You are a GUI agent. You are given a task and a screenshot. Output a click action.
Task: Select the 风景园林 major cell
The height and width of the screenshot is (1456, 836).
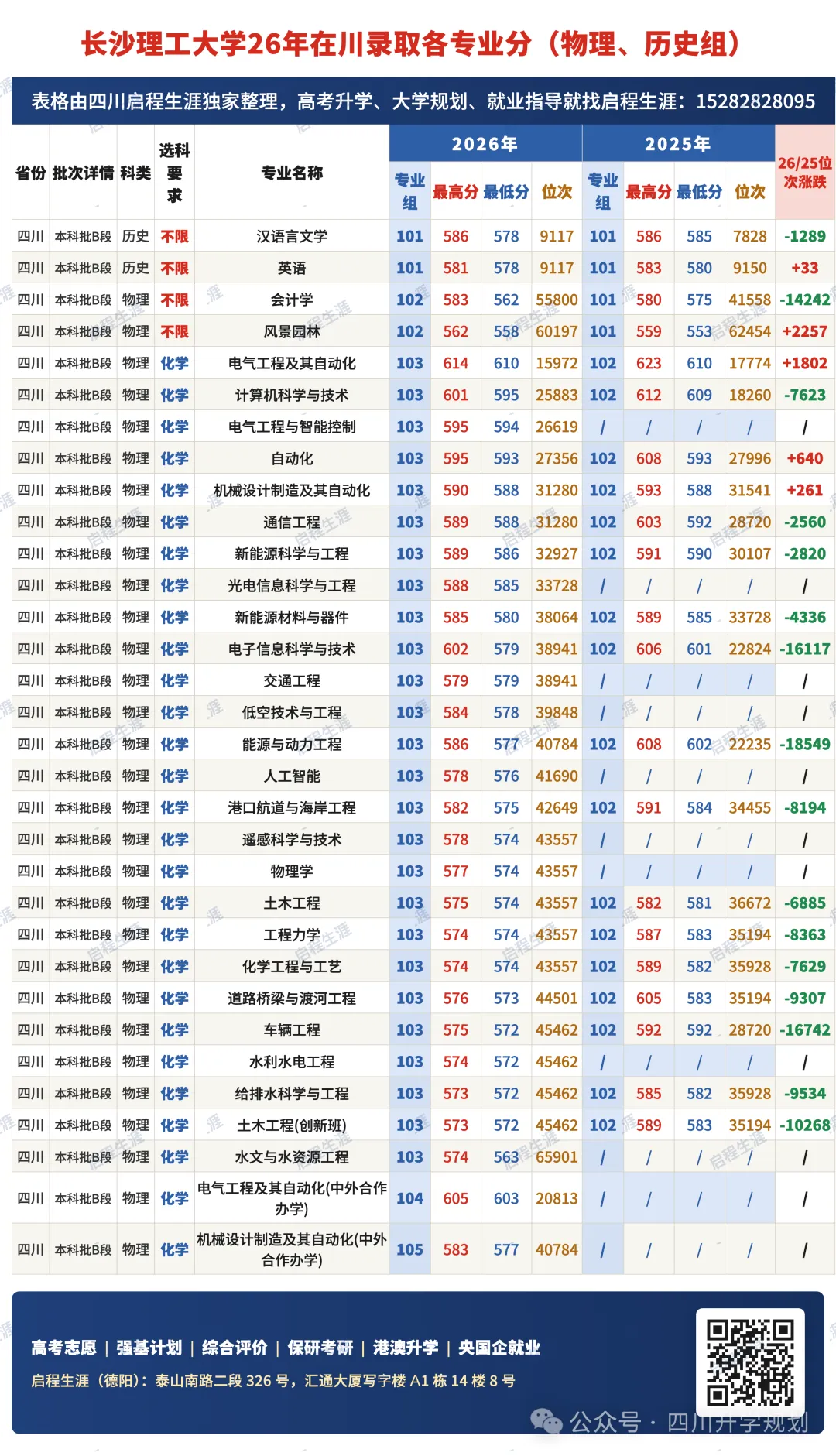pyautogui.click(x=292, y=331)
